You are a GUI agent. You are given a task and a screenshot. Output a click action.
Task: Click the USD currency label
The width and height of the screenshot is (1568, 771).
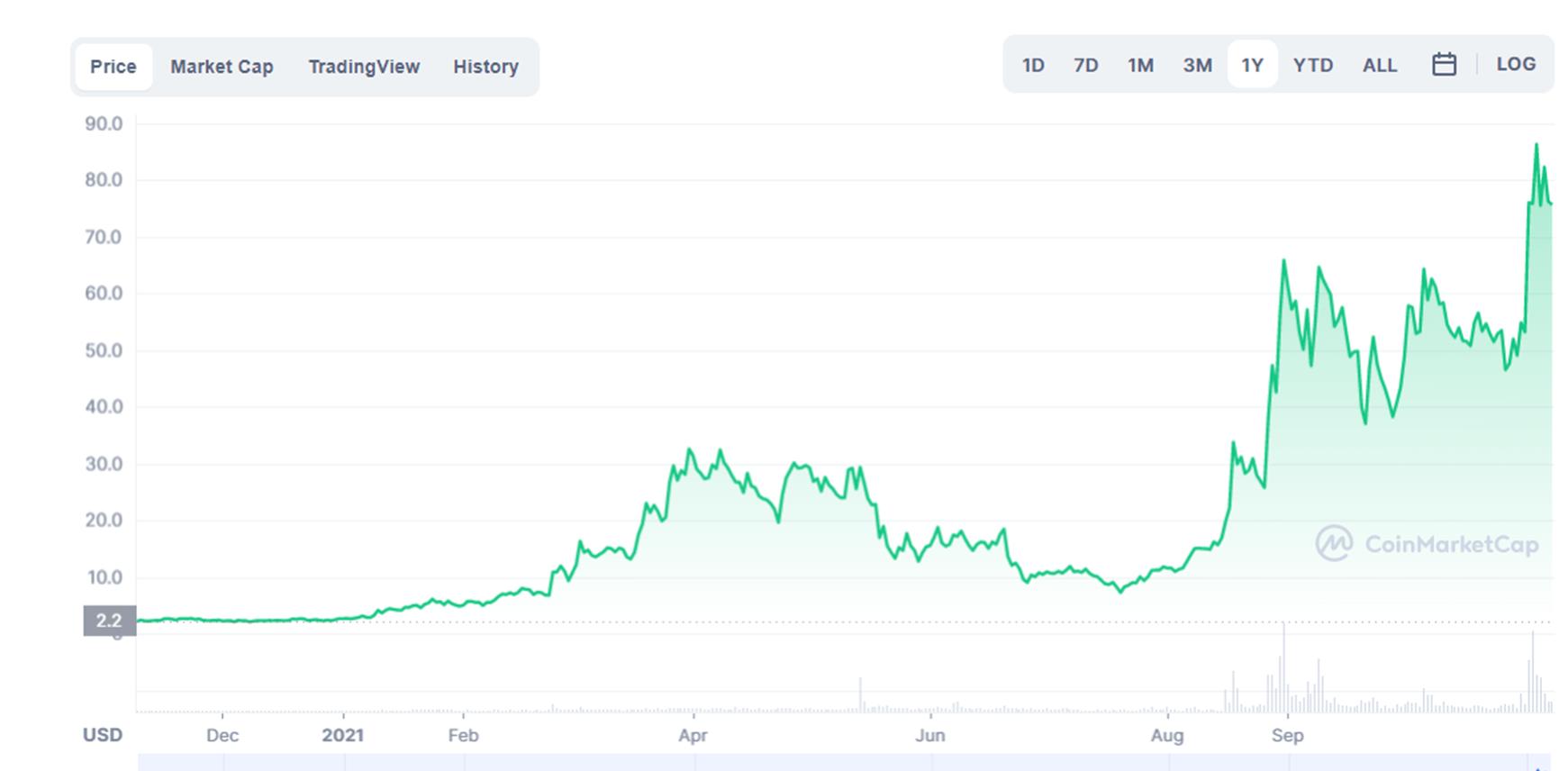point(103,735)
